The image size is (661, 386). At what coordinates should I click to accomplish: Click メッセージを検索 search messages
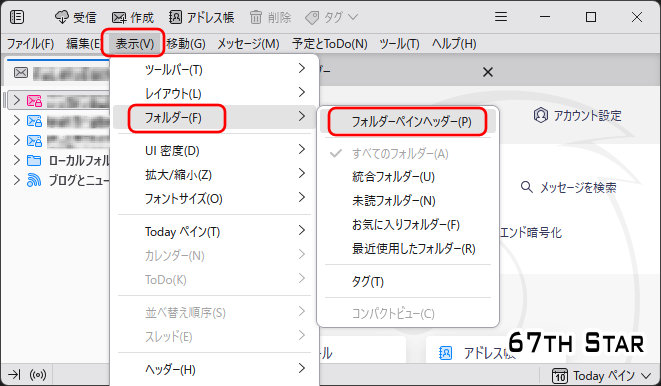pyautogui.click(x=569, y=187)
